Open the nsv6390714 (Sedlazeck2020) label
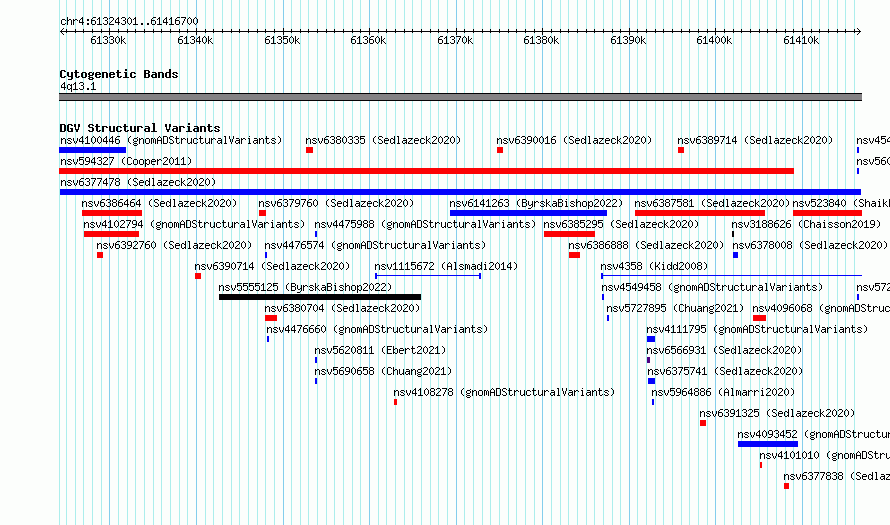Image resolution: width=890 pixels, height=525 pixels. (x=272, y=266)
